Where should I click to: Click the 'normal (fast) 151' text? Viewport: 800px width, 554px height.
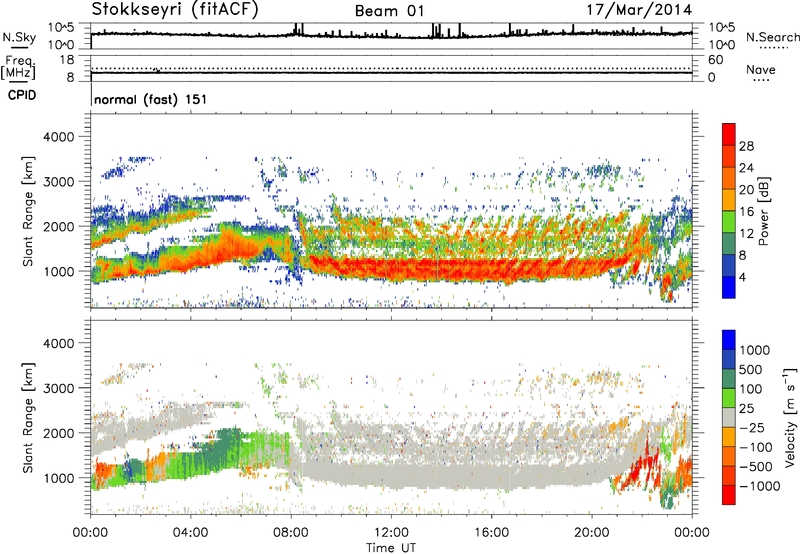(x=151, y=99)
